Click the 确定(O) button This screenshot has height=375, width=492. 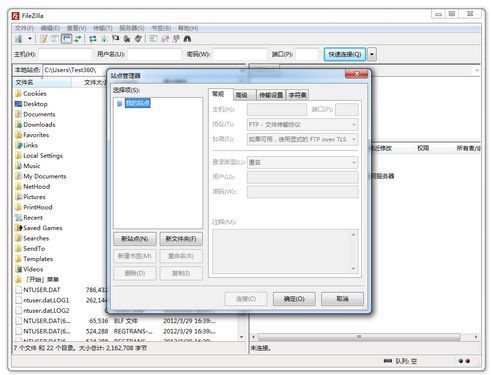tap(294, 299)
